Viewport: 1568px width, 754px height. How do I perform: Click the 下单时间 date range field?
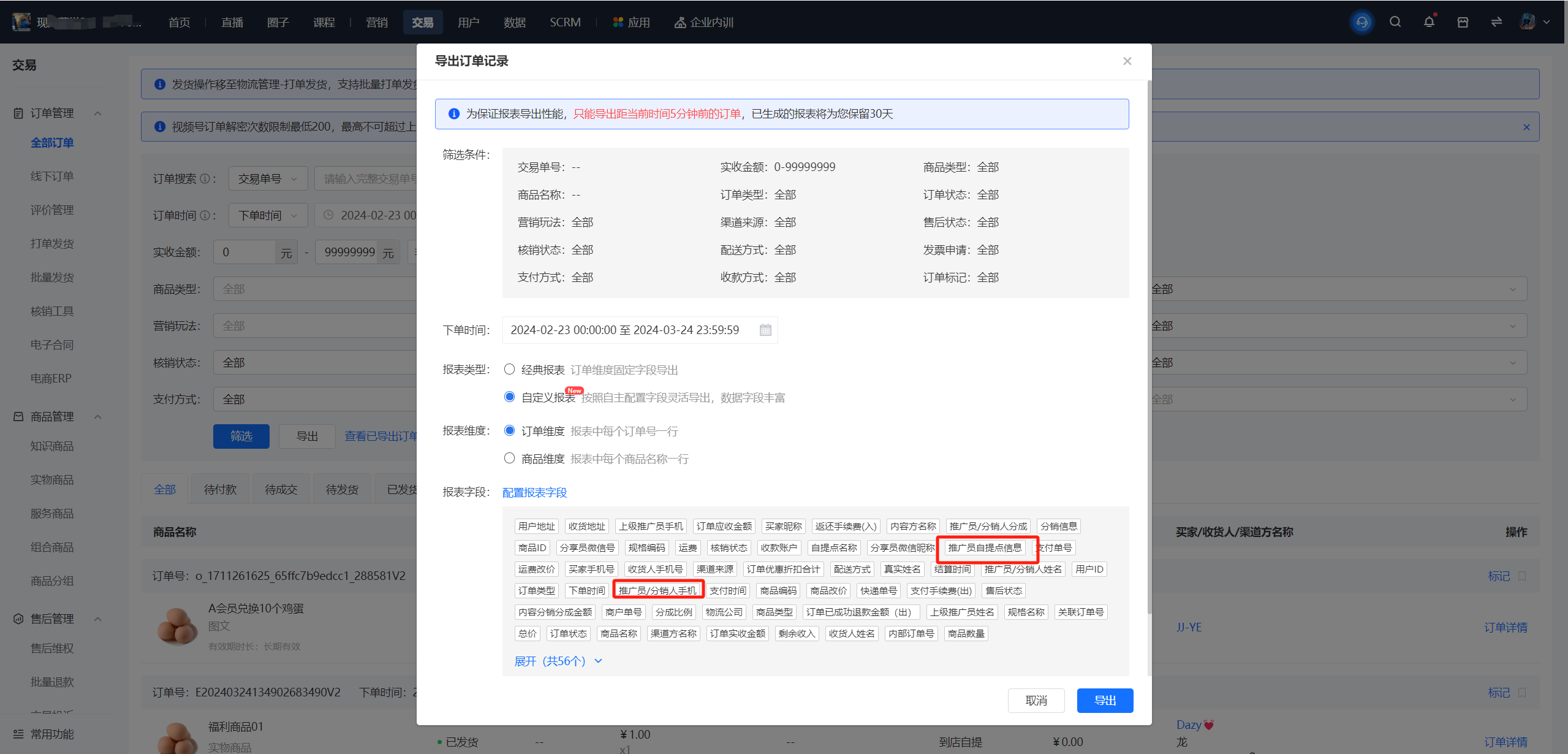(x=640, y=330)
